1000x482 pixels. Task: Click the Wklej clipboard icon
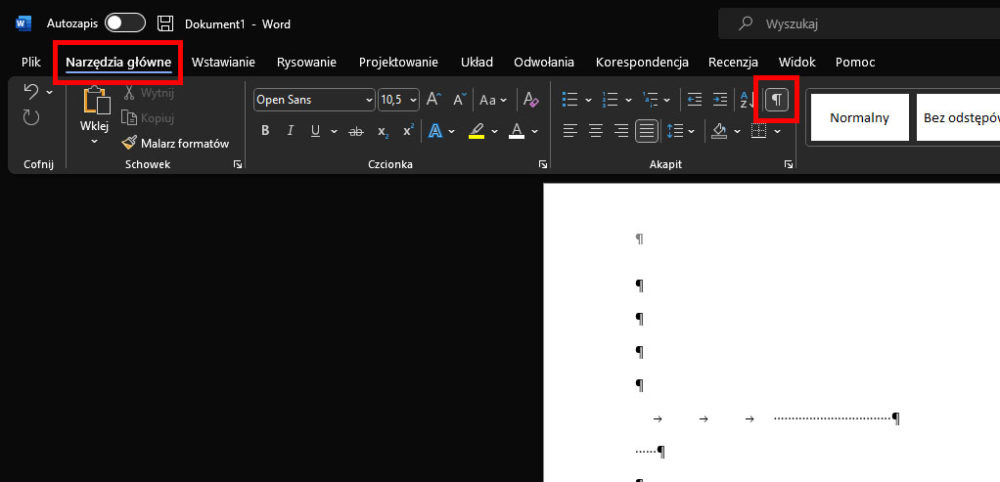coord(95,100)
